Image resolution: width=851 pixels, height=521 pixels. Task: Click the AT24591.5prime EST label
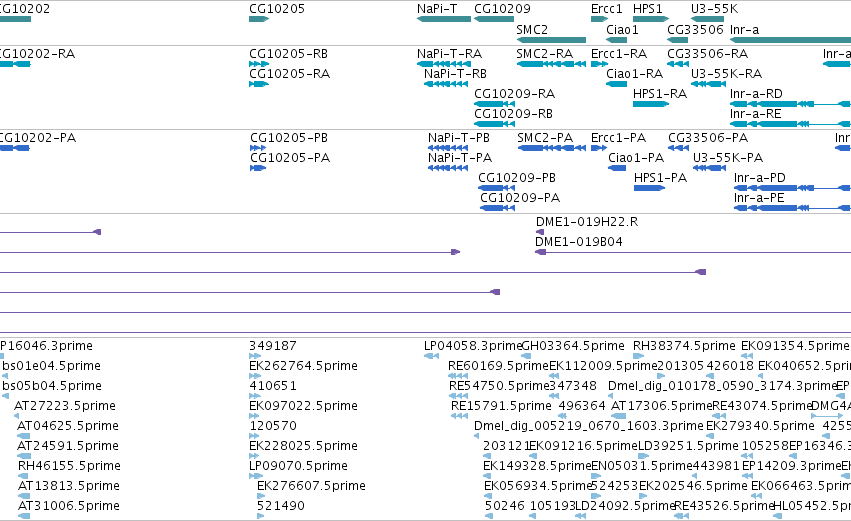tap(68, 446)
